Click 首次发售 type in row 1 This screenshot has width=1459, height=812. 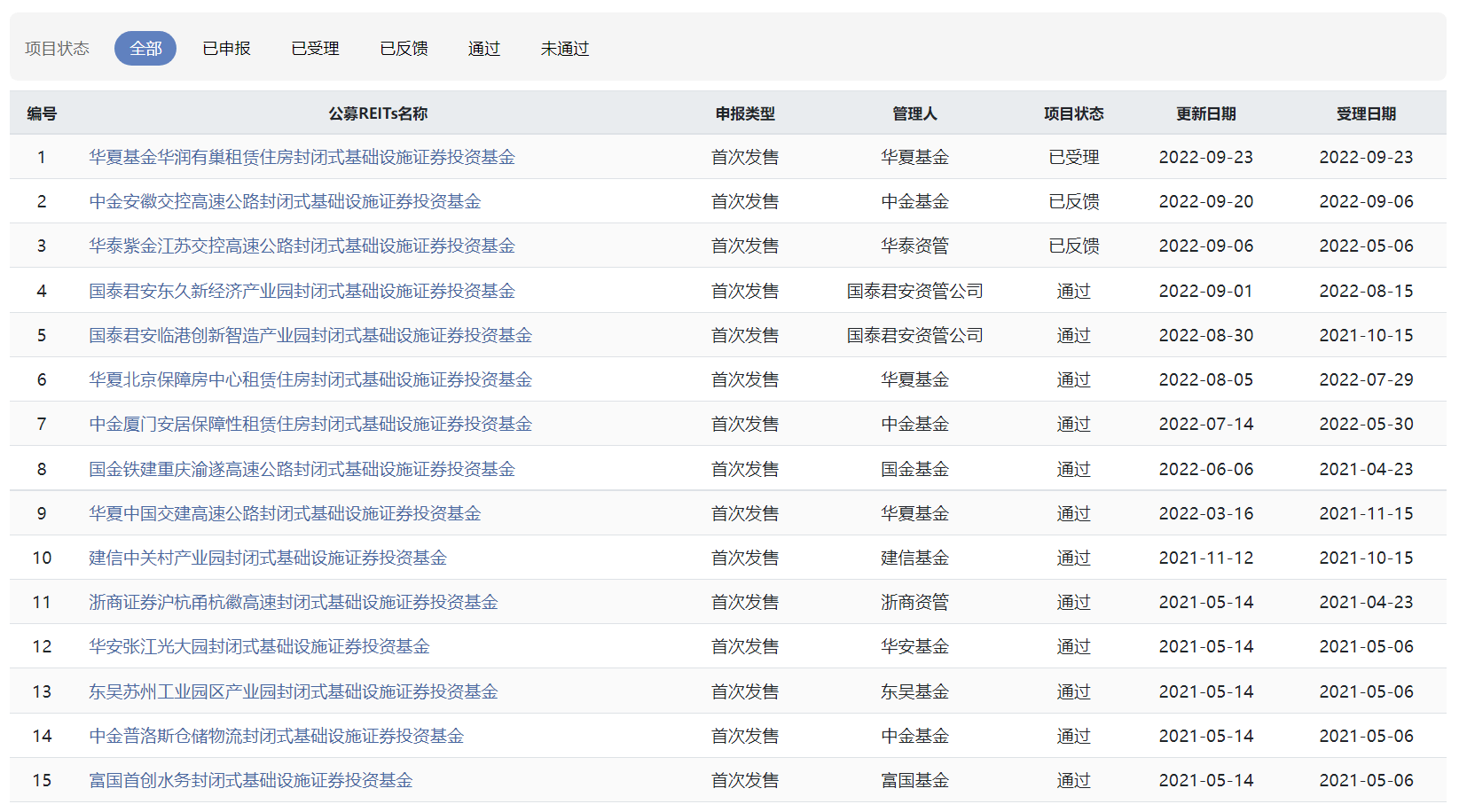click(x=745, y=157)
